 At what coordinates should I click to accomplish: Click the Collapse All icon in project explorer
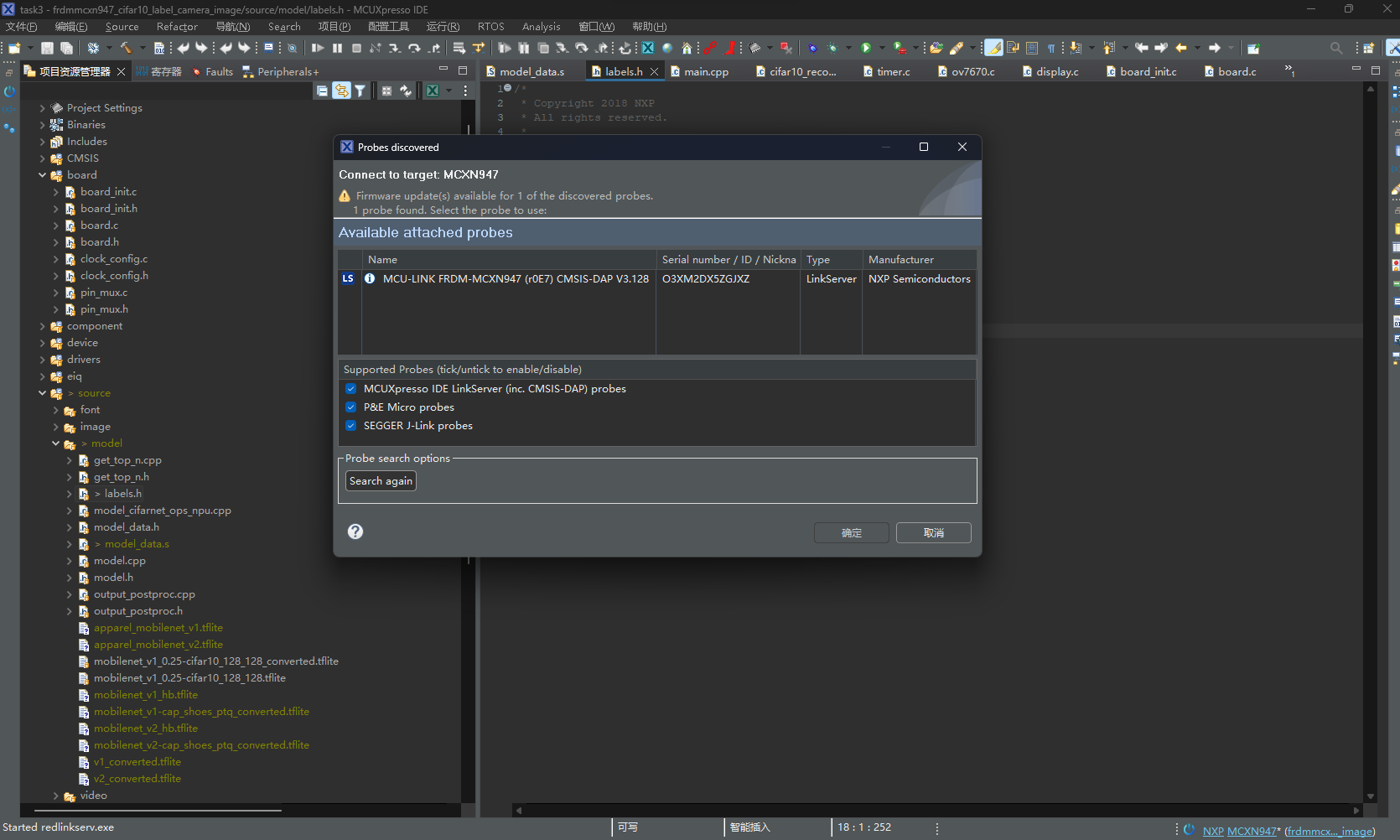322,91
